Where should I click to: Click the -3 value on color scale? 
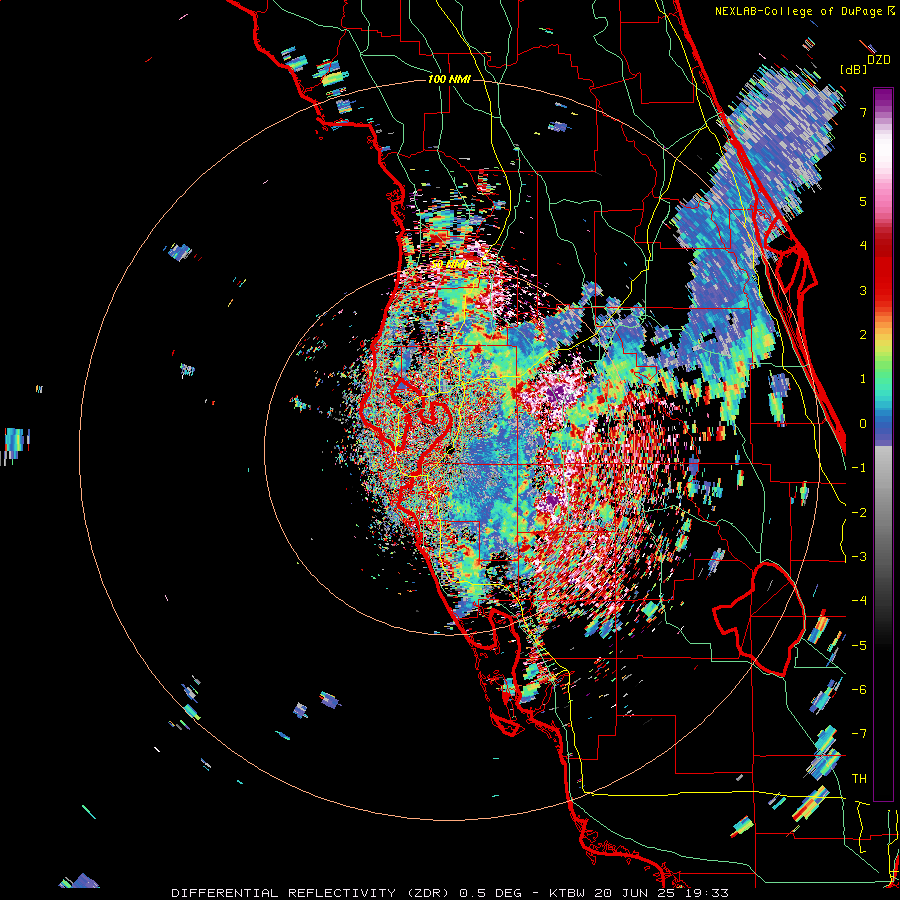[x=859, y=557]
